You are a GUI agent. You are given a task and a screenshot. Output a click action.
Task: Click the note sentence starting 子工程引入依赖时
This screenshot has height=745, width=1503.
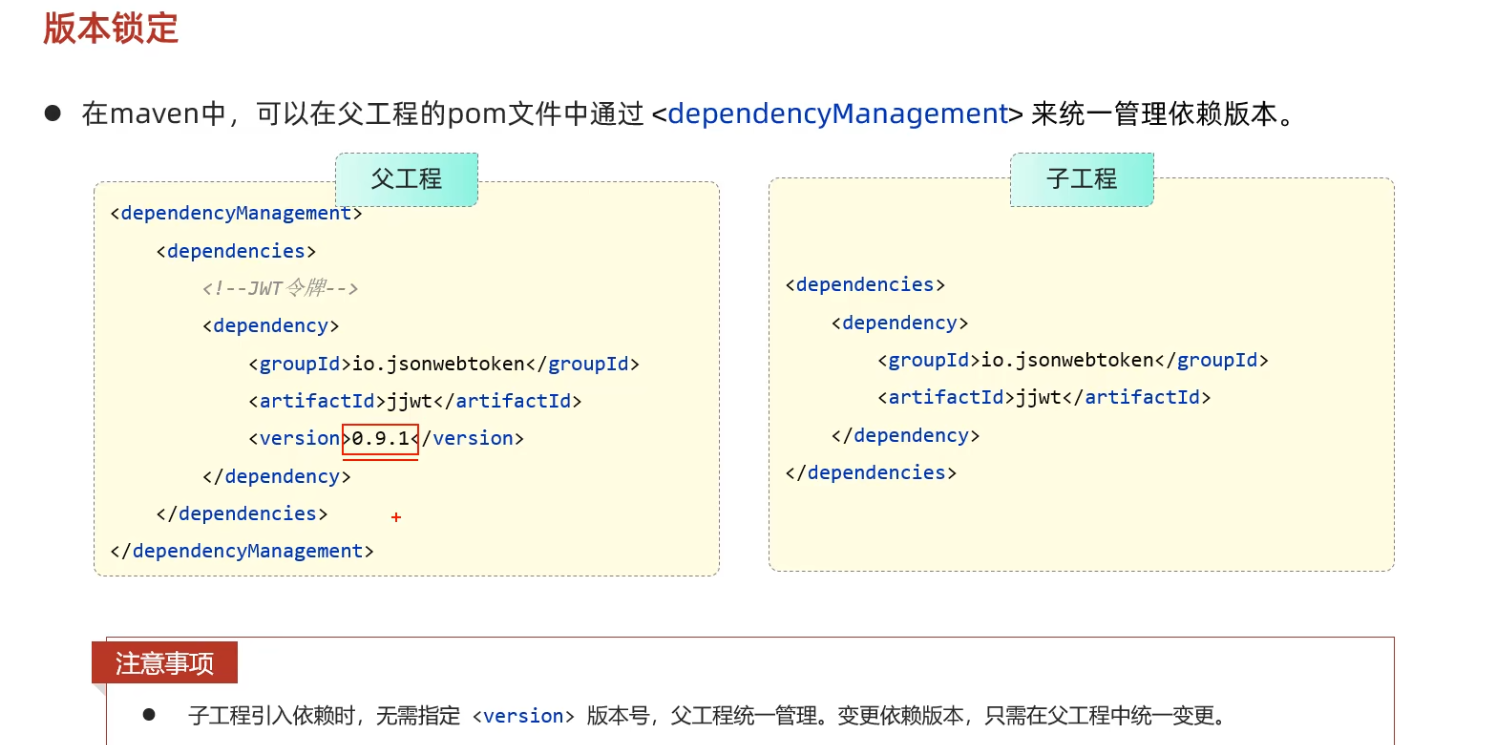[707, 716]
